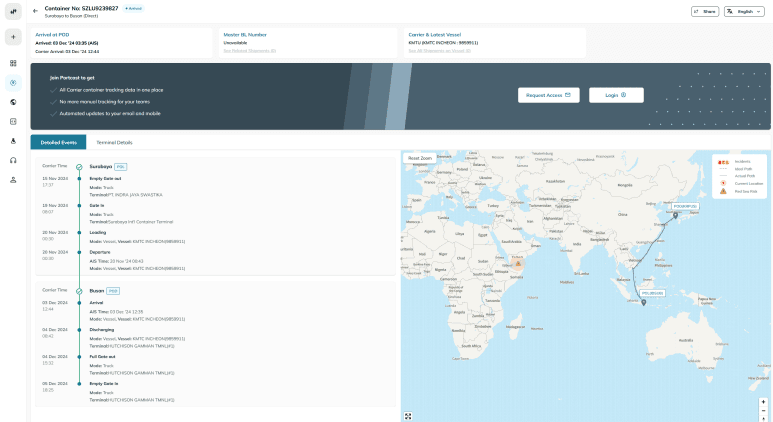Click the Busan POD marker on map
This screenshot has height=422, width=773.
point(675,213)
